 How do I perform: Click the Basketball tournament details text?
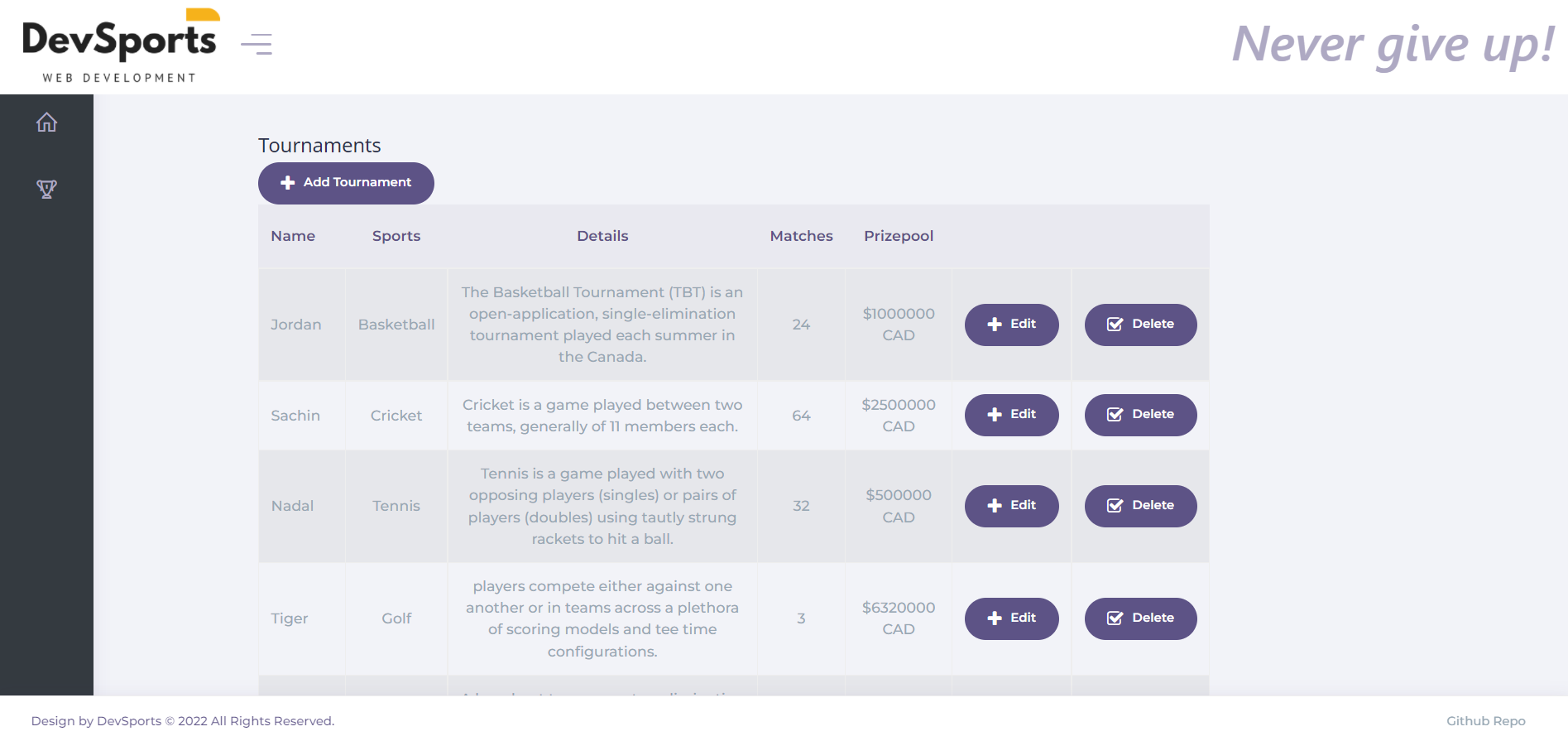[x=602, y=325]
